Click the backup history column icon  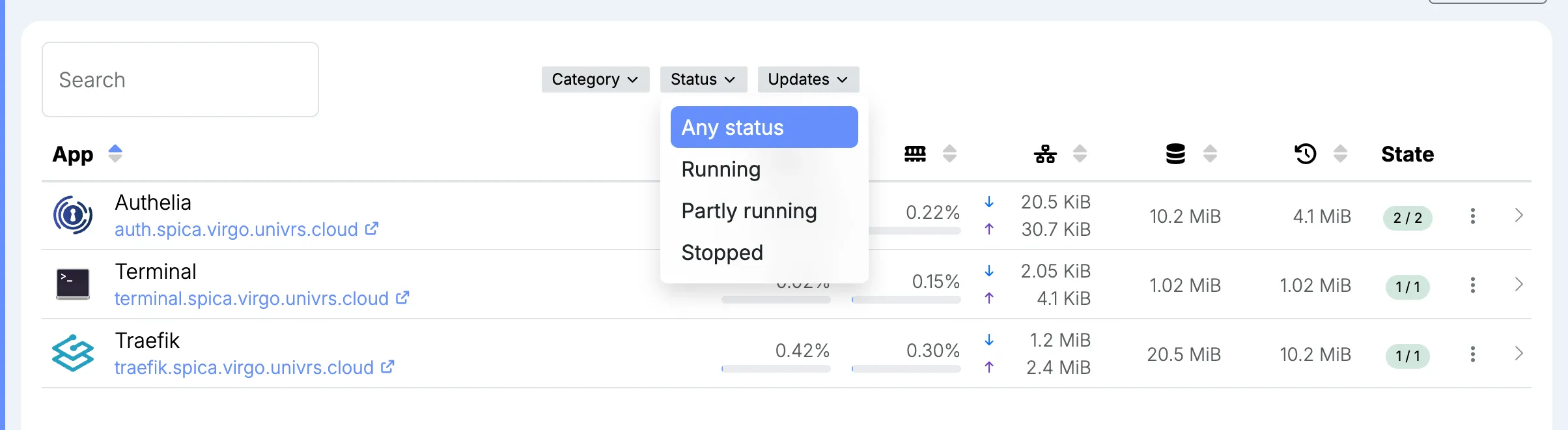1306,154
